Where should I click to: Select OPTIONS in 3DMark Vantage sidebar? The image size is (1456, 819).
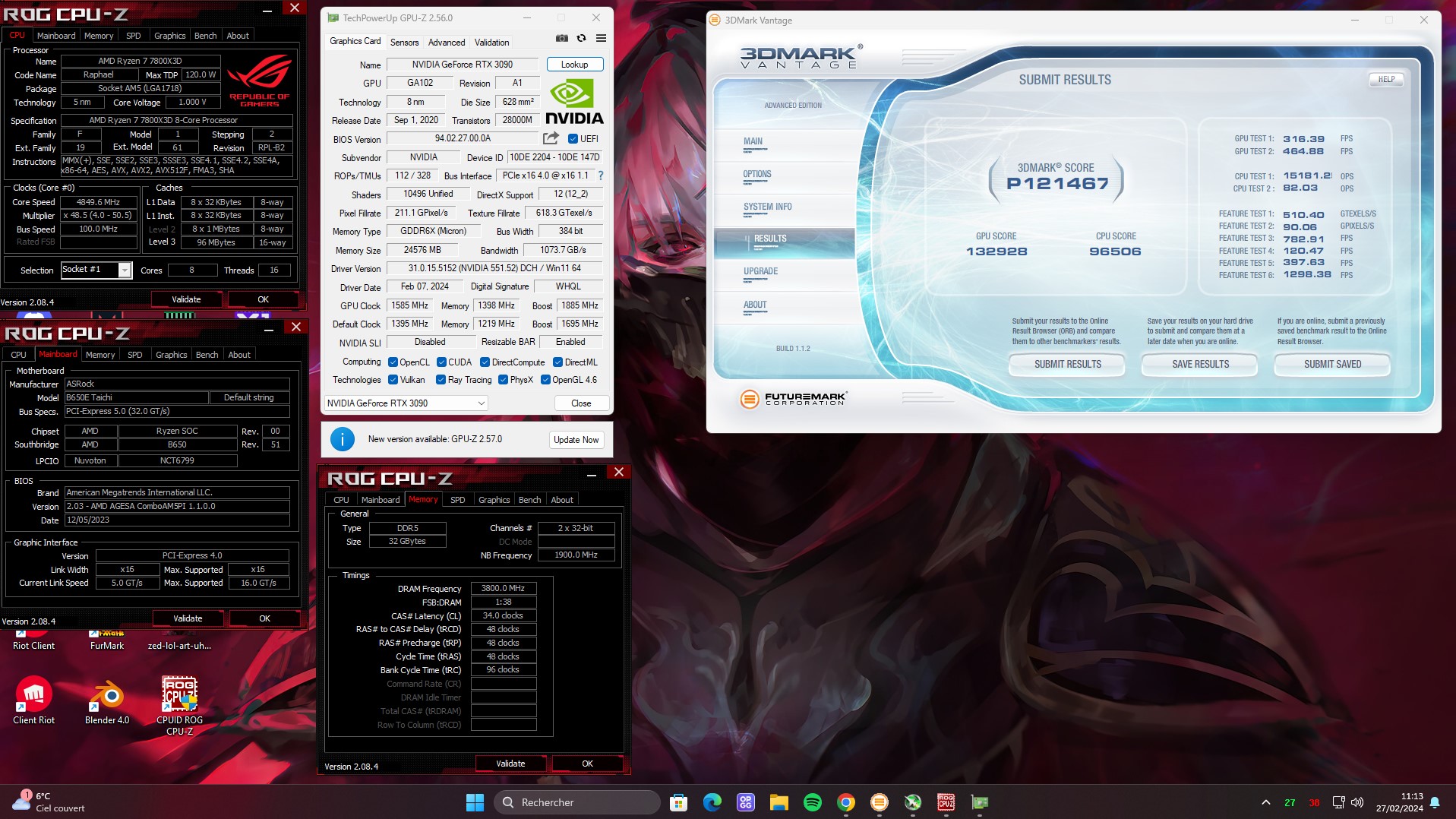click(757, 175)
